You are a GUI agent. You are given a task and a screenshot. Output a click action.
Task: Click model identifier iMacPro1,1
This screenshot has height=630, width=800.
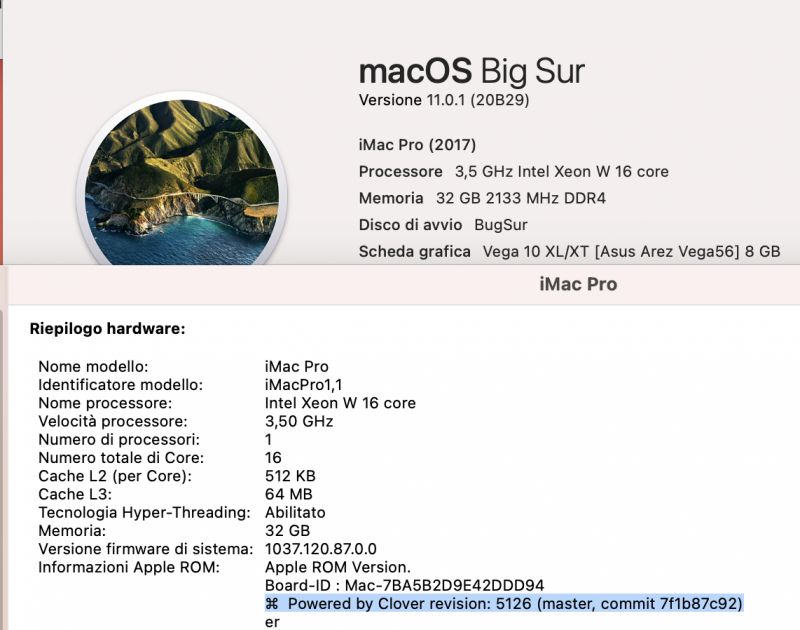304,385
